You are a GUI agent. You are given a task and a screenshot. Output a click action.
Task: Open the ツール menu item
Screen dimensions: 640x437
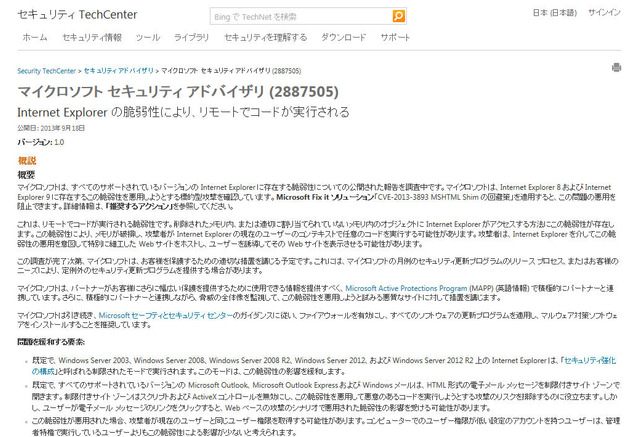coord(148,38)
